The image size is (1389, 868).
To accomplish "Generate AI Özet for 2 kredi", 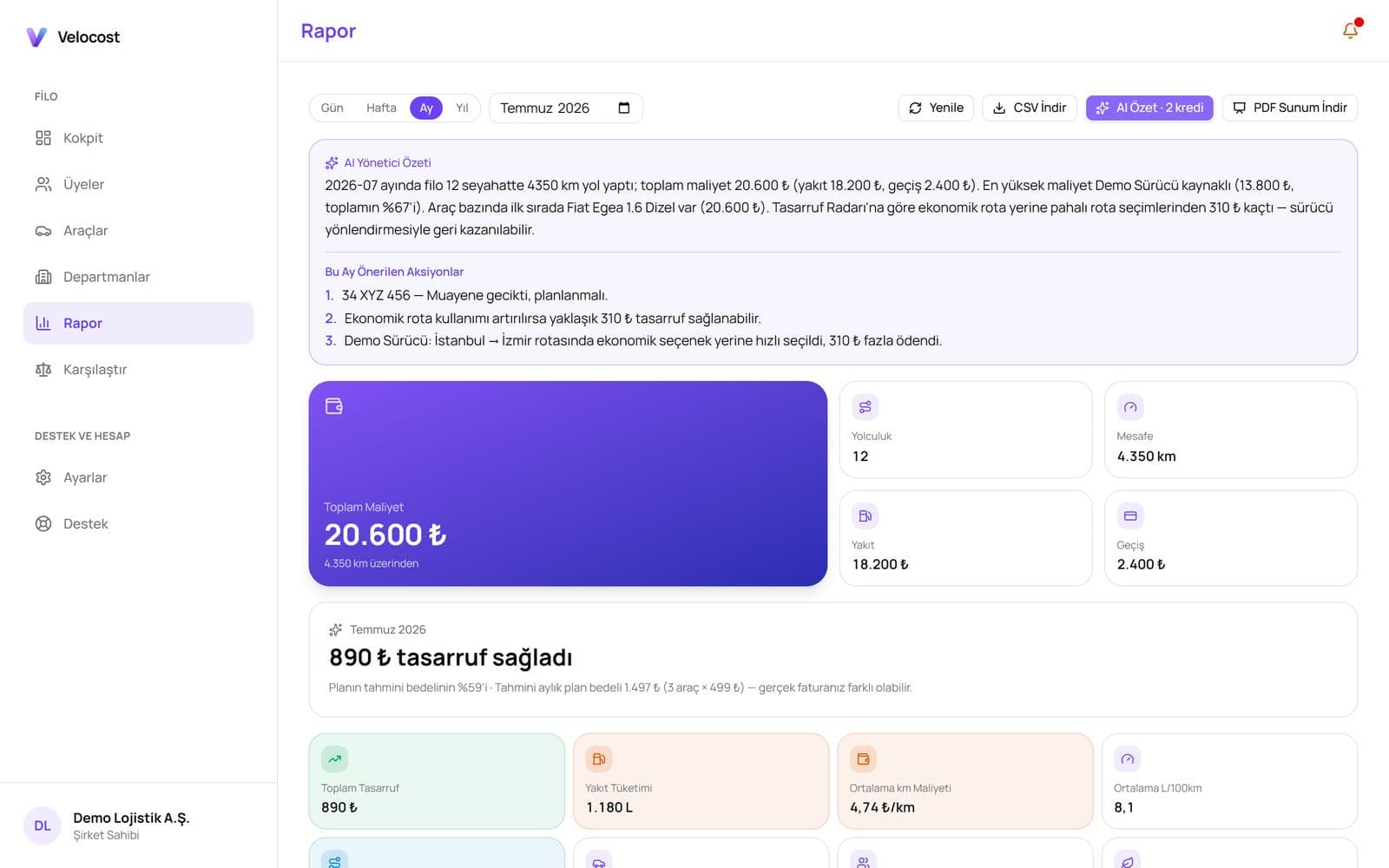I will 1149,108.
